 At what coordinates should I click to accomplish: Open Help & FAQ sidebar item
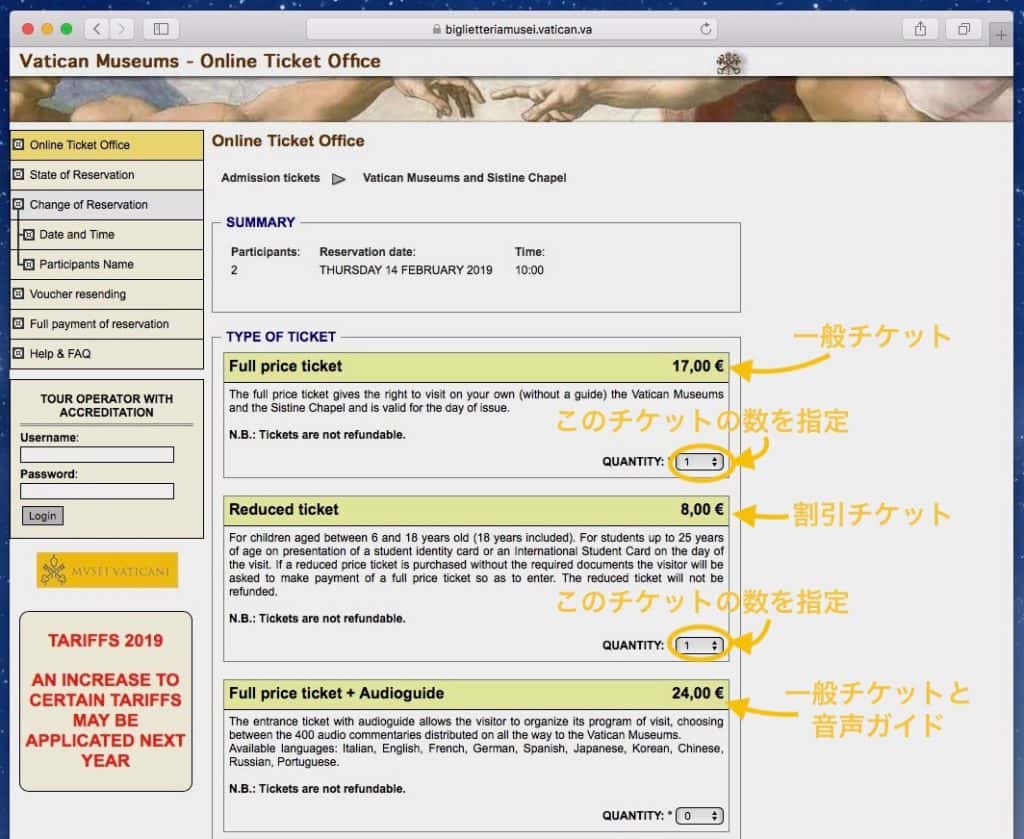pos(107,354)
